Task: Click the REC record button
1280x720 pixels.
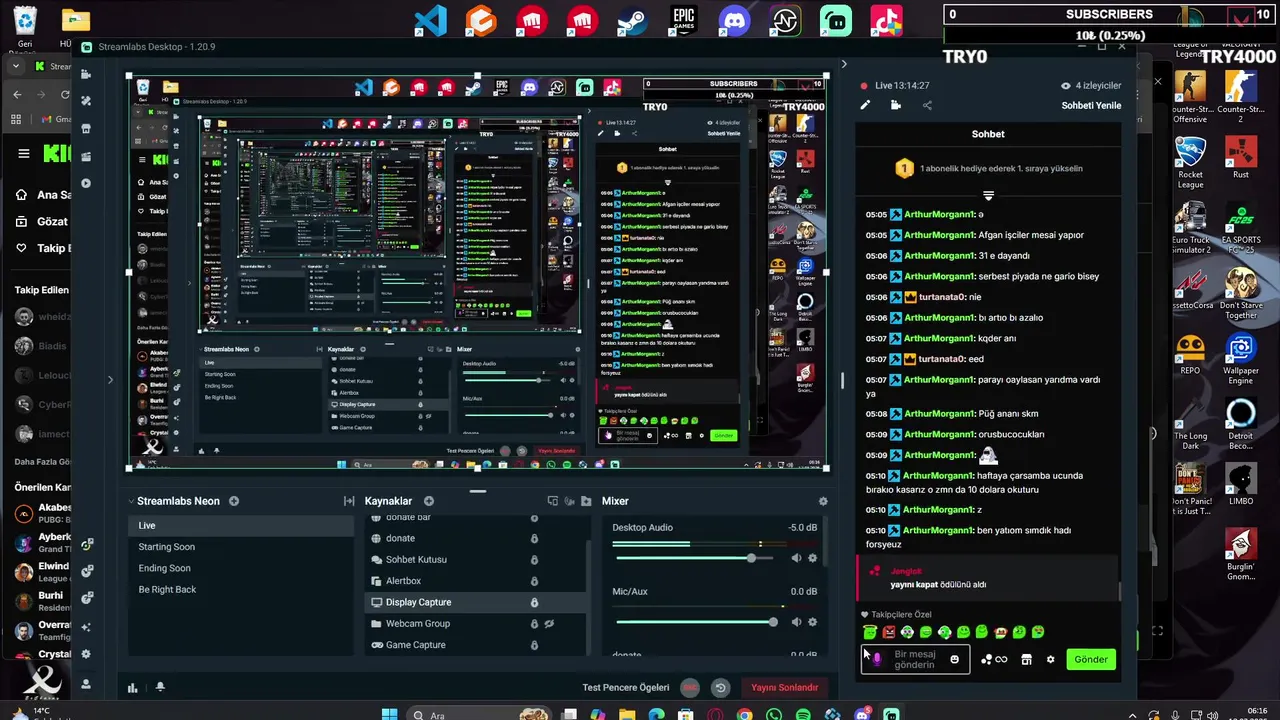Action: point(690,687)
